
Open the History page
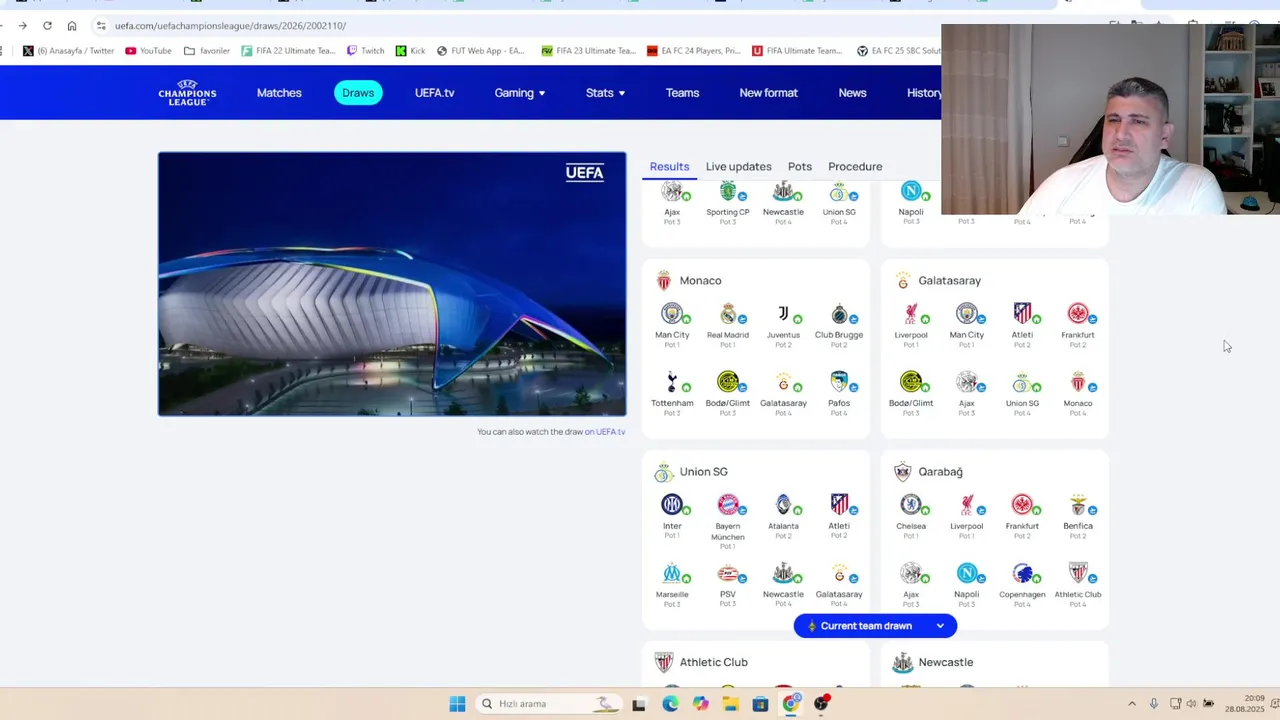tap(924, 93)
